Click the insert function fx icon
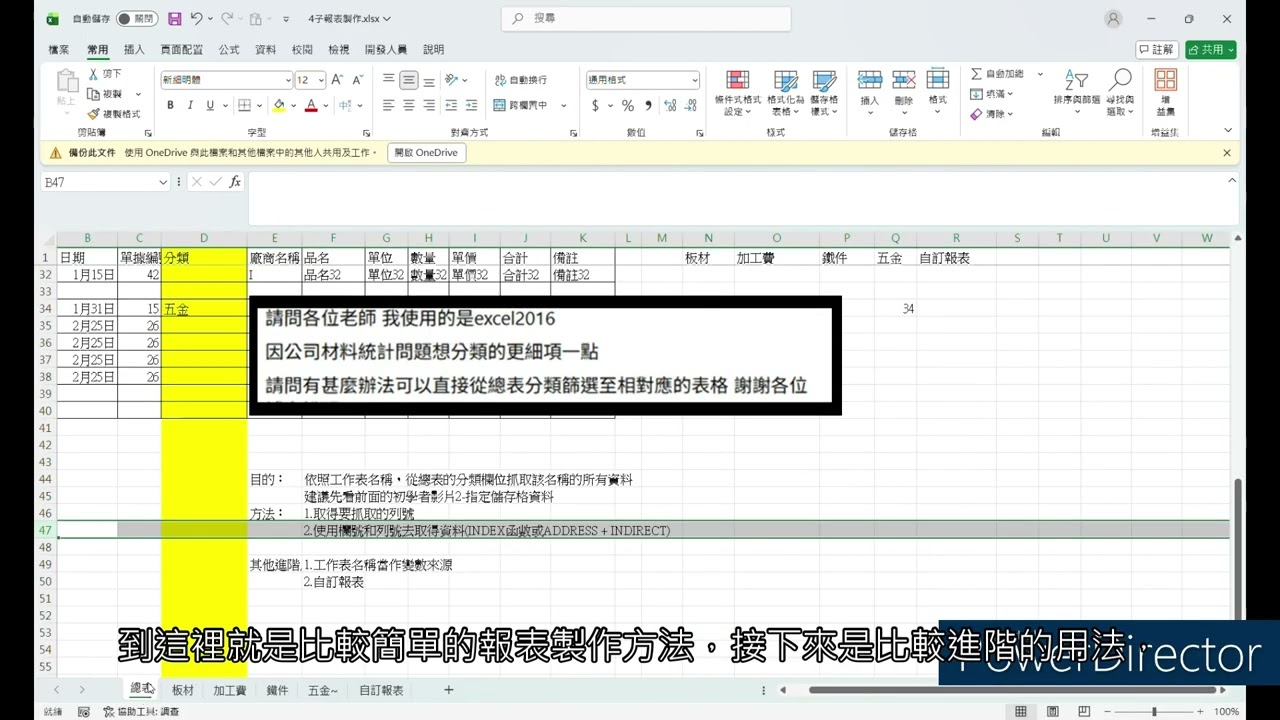Image resolution: width=1280 pixels, height=720 pixels. [235, 182]
